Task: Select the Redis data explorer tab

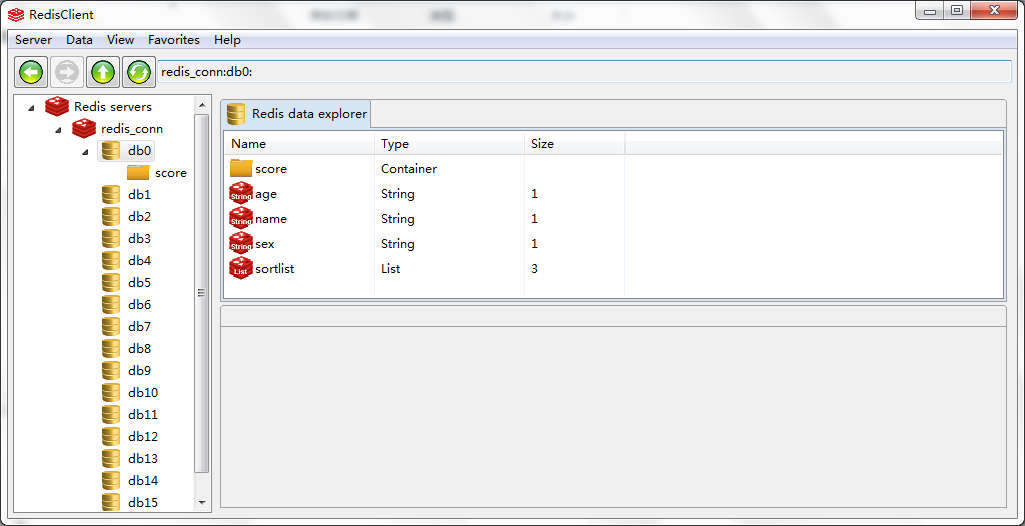Action: [x=296, y=114]
